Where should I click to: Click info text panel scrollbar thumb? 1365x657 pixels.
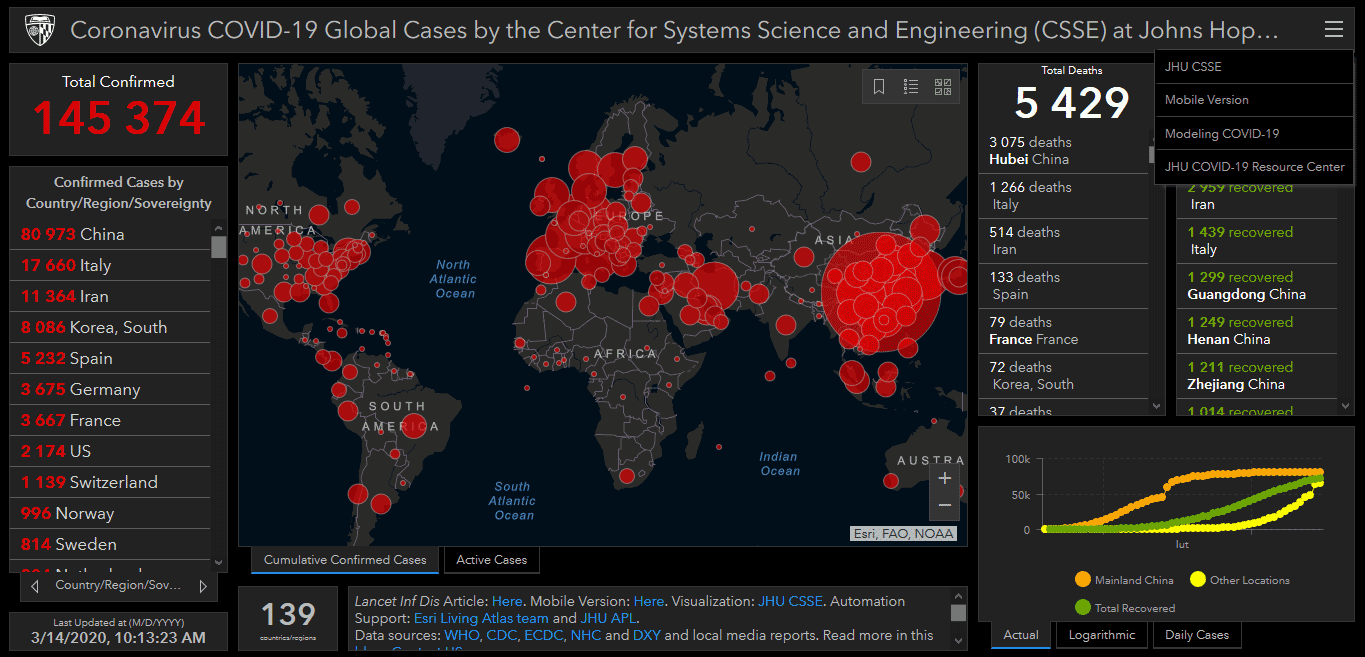pos(959,613)
